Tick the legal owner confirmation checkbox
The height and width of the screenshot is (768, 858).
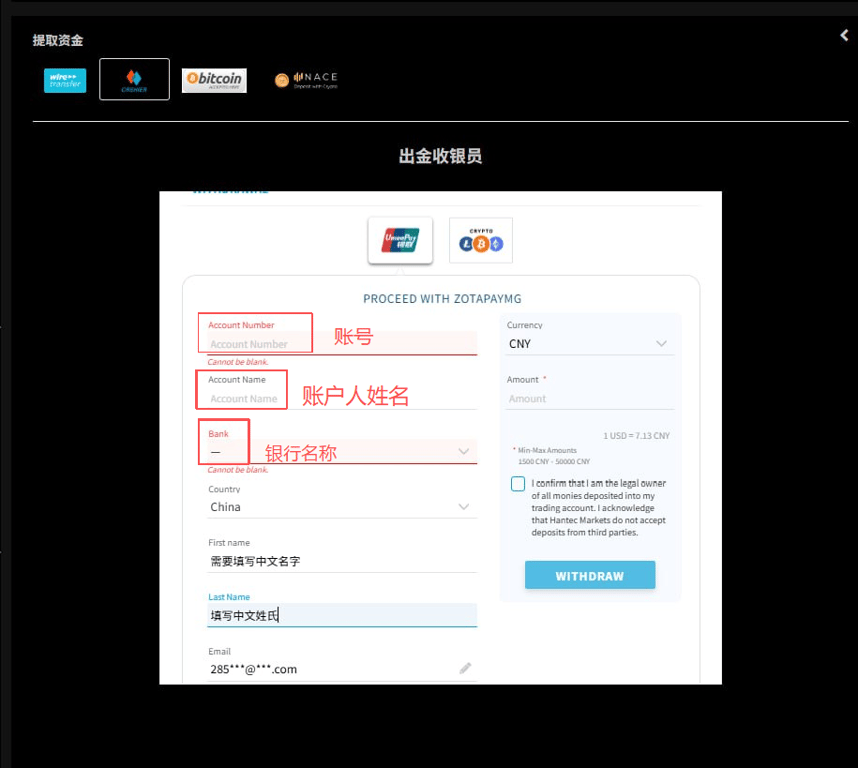click(518, 484)
